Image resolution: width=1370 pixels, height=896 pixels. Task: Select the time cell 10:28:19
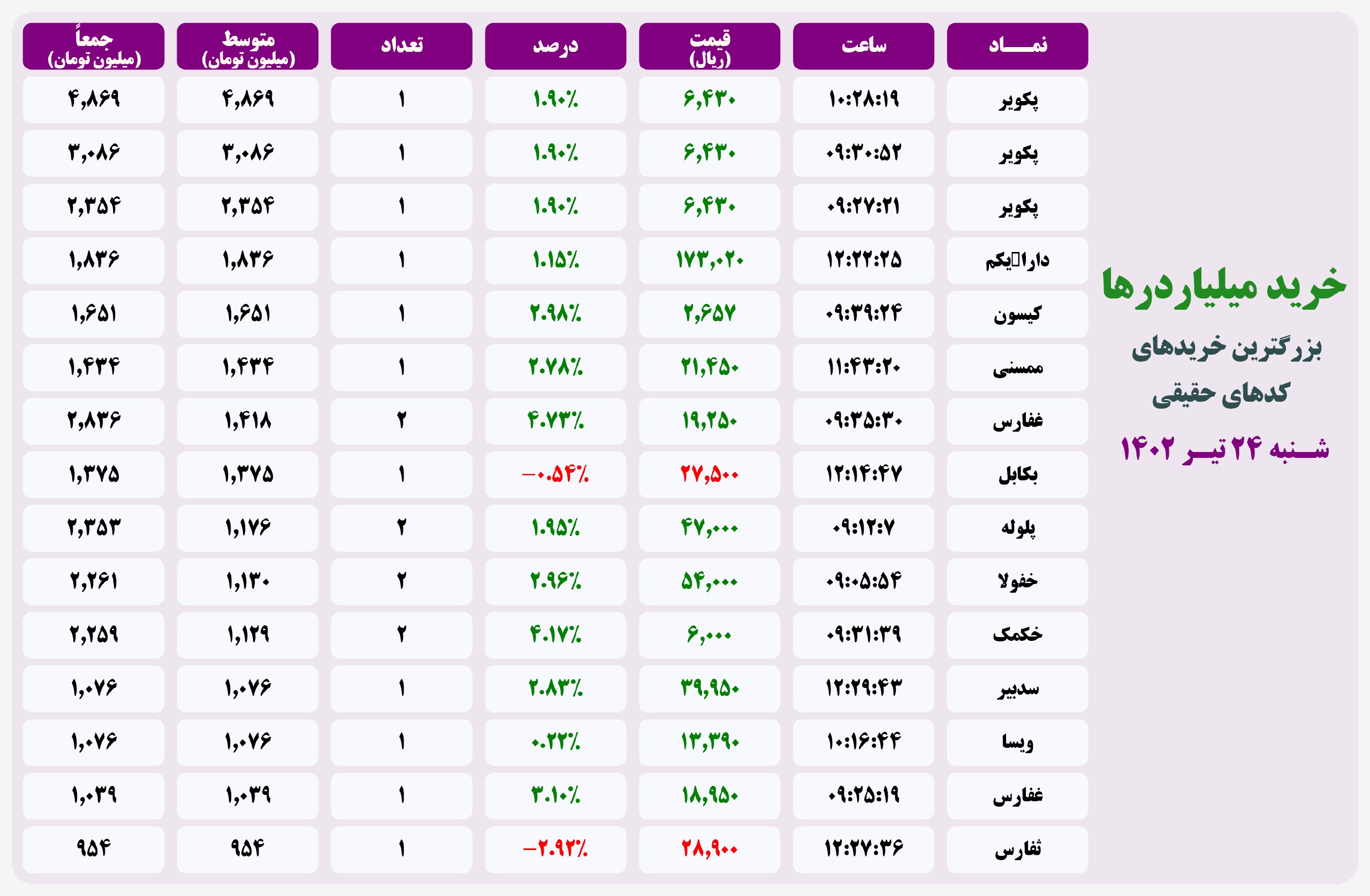863,99
